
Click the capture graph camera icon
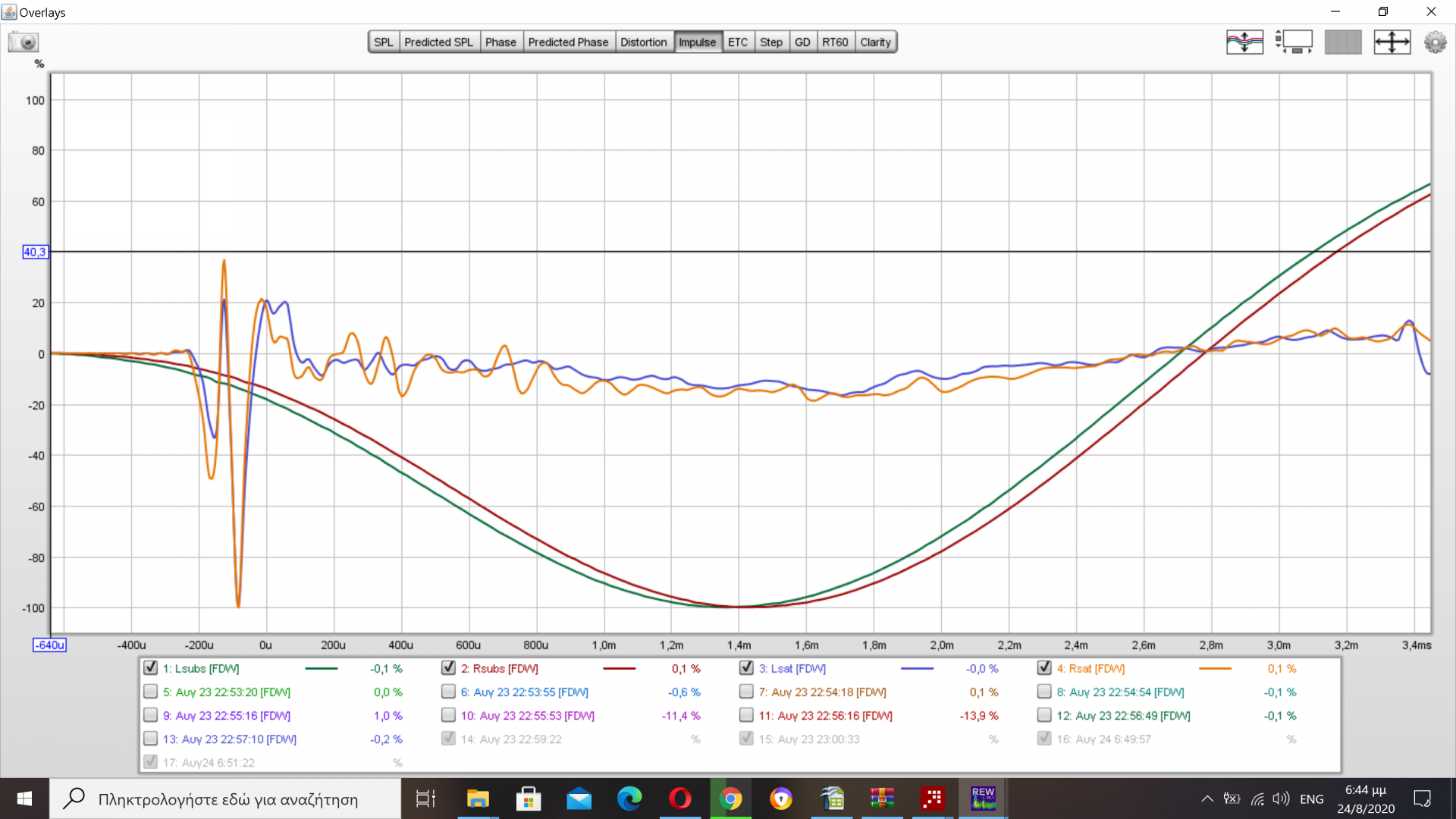pos(24,42)
